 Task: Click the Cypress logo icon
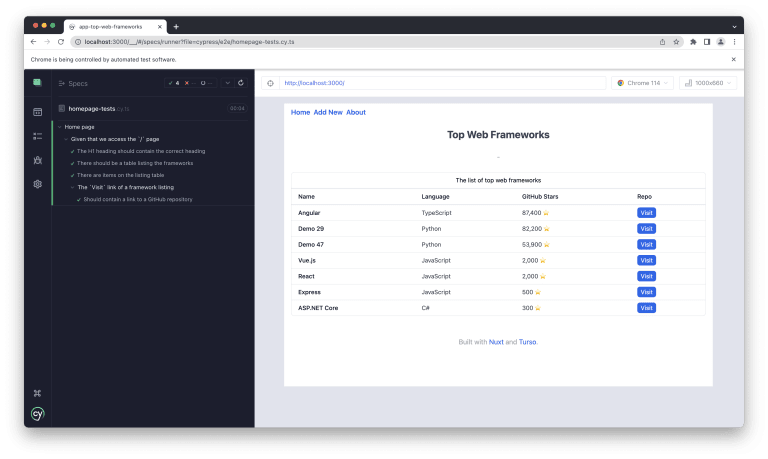pos(38,414)
